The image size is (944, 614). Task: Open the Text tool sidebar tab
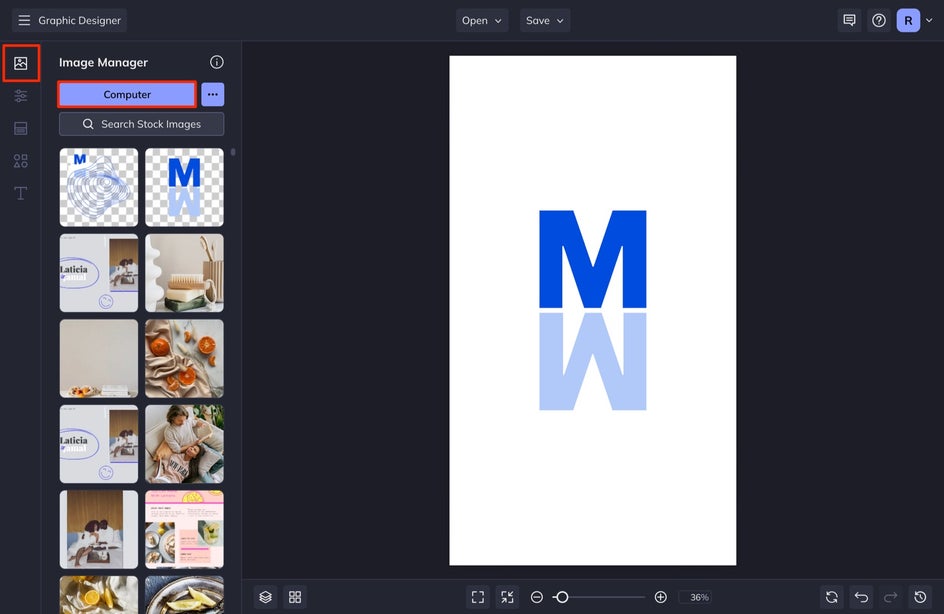pyautogui.click(x=20, y=193)
